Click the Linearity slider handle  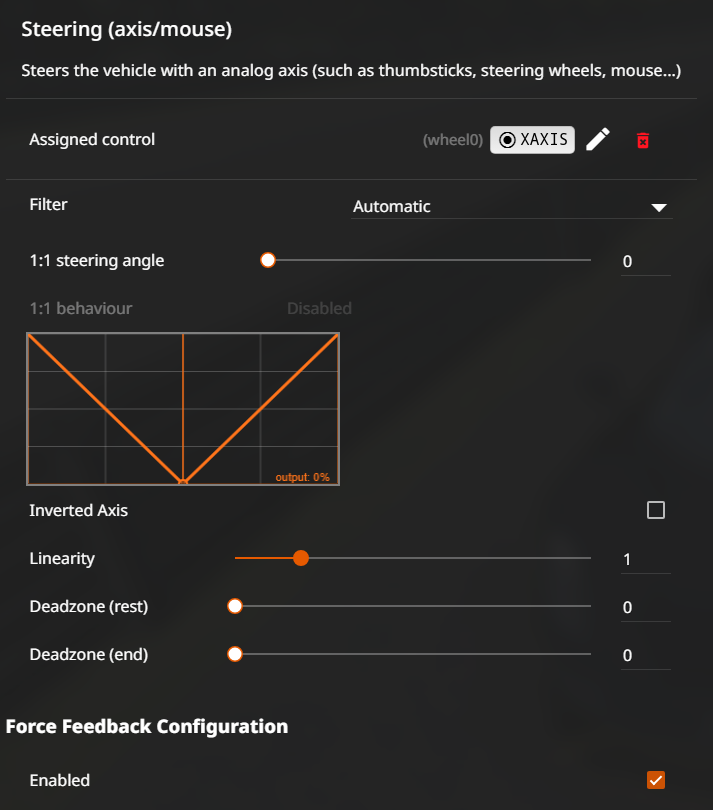(301, 558)
